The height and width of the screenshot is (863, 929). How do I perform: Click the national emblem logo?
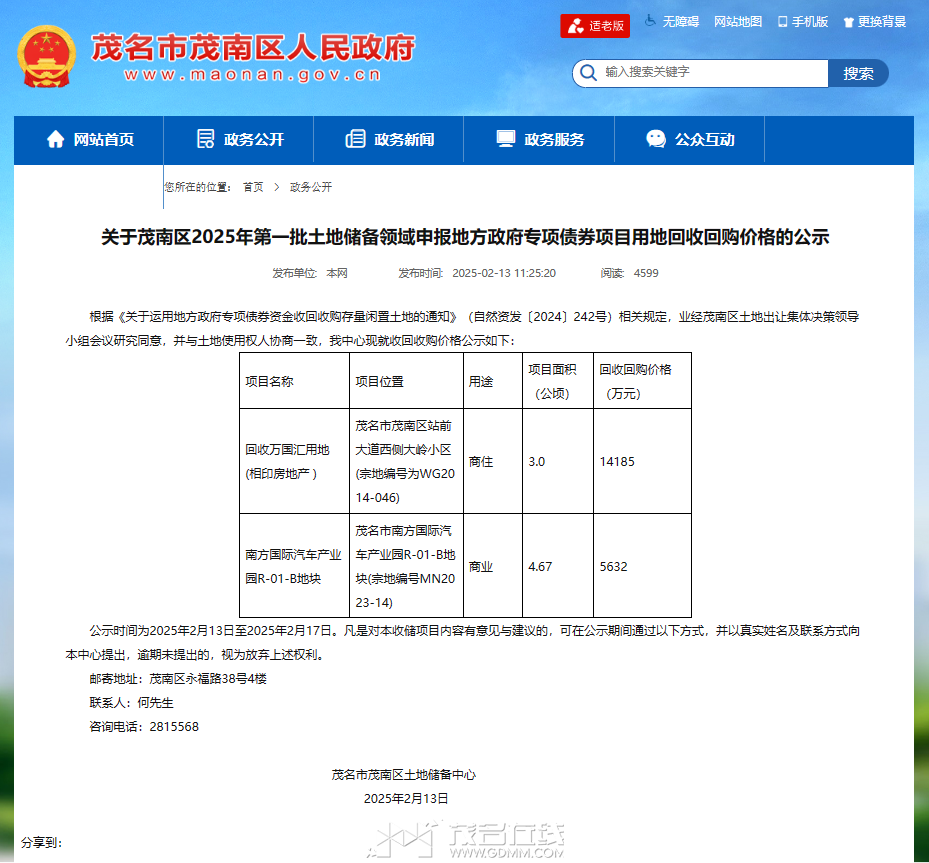[x=46, y=56]
